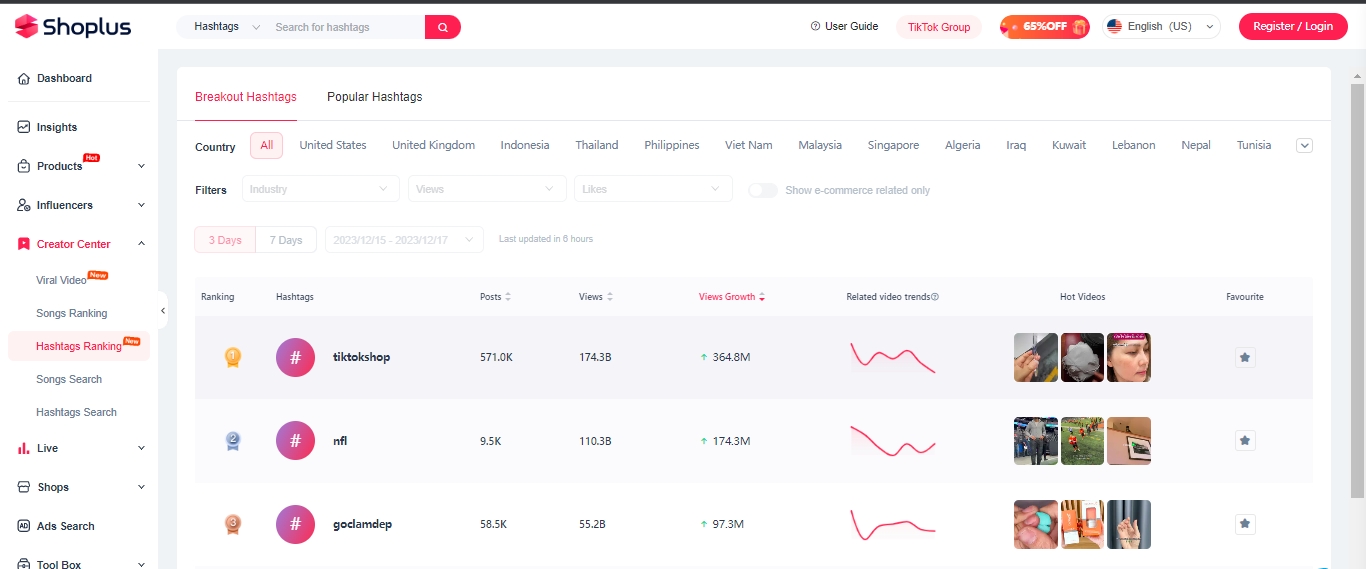Toggle Show e-commerce related only switch
This screenshot has width=1366, height=569.
(763, 190)
